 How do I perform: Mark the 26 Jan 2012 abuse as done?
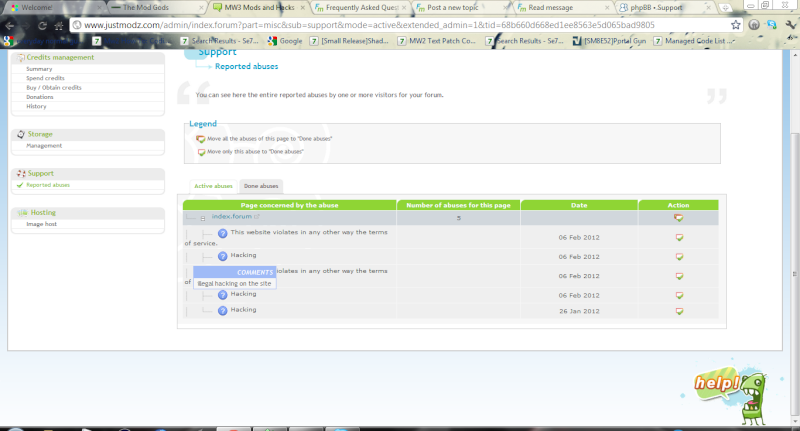(x=679, y=311)
